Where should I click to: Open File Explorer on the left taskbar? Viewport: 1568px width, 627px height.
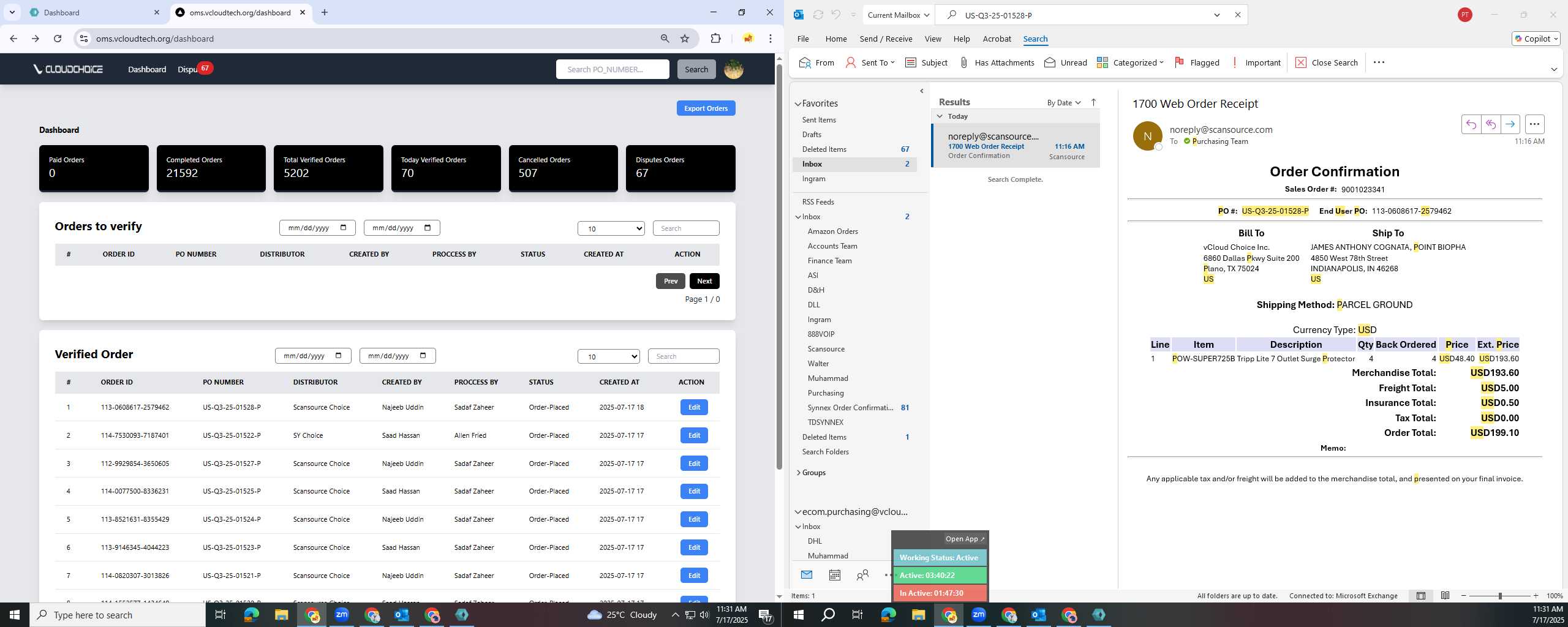click(281, 615)
